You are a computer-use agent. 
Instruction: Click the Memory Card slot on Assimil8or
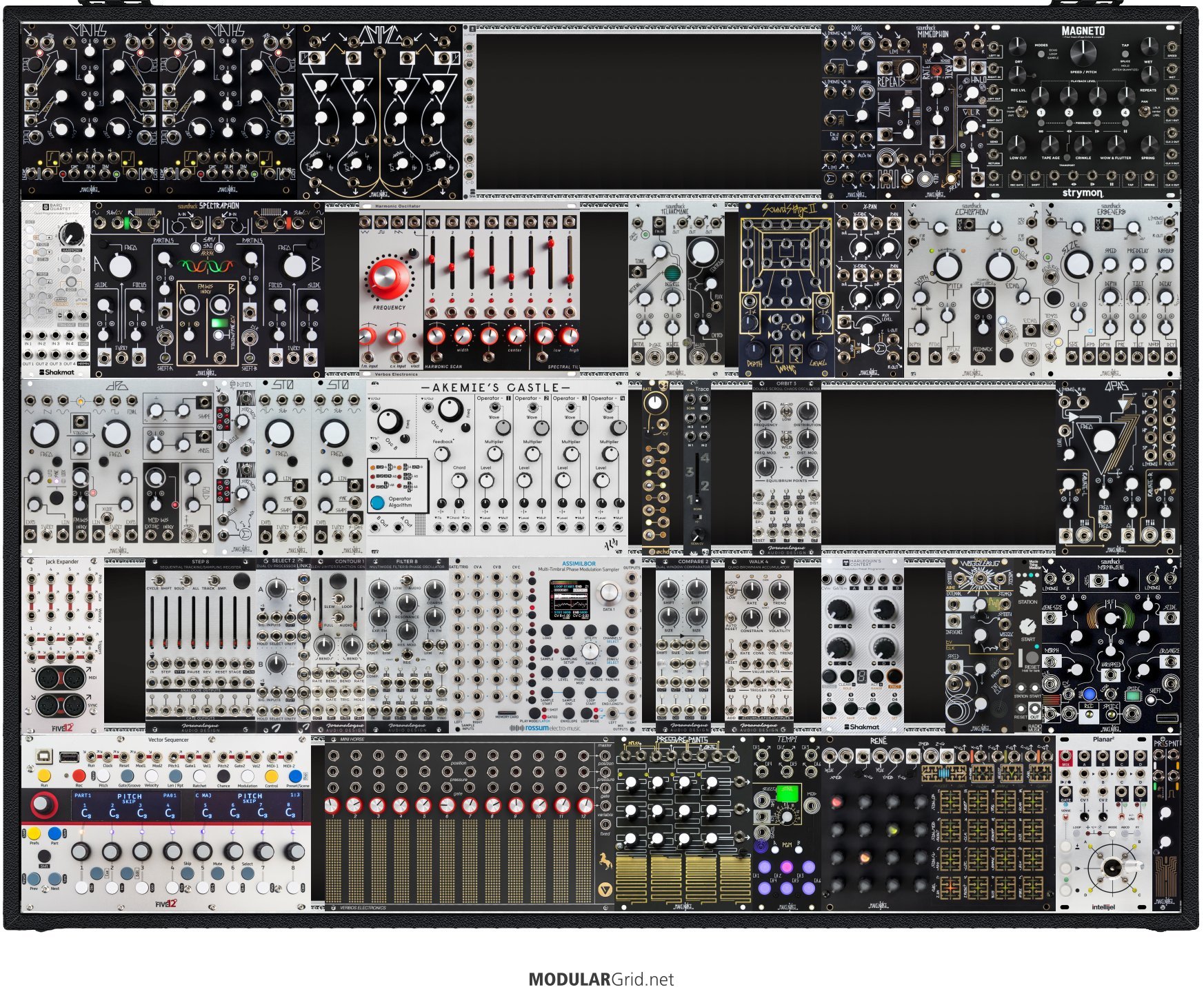coord(508,714)
